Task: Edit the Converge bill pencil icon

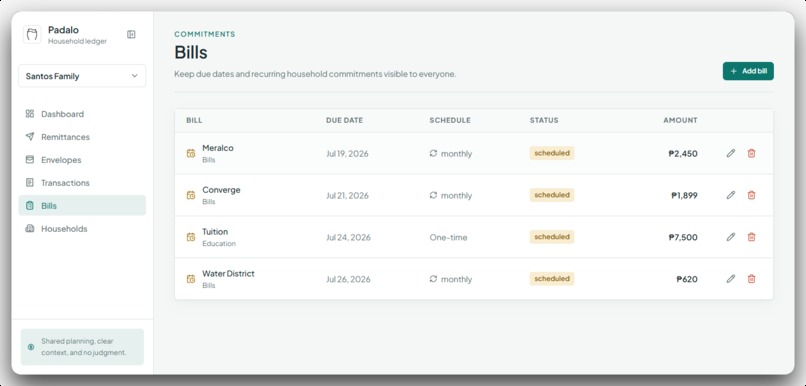Action: click(x=730, y=195)
